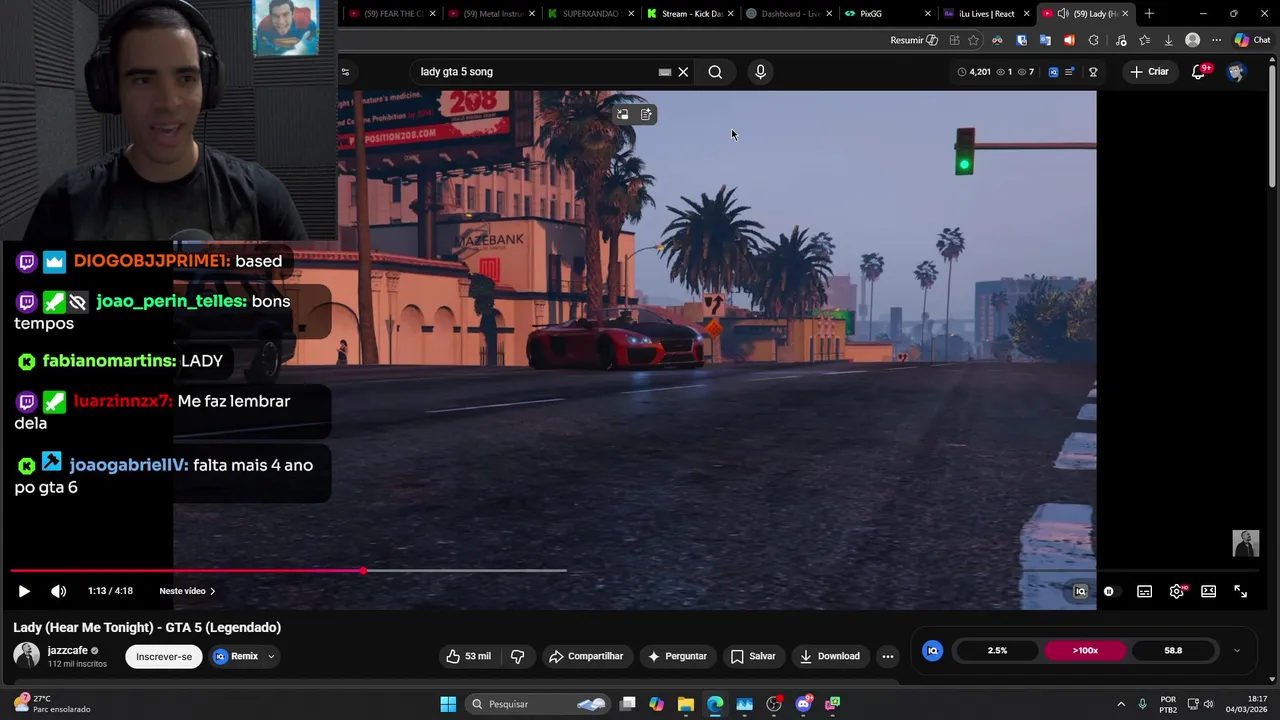The image size is (1280, 720).
Task: Click the Compartilhar share button
Action: (x=586, y=656)
